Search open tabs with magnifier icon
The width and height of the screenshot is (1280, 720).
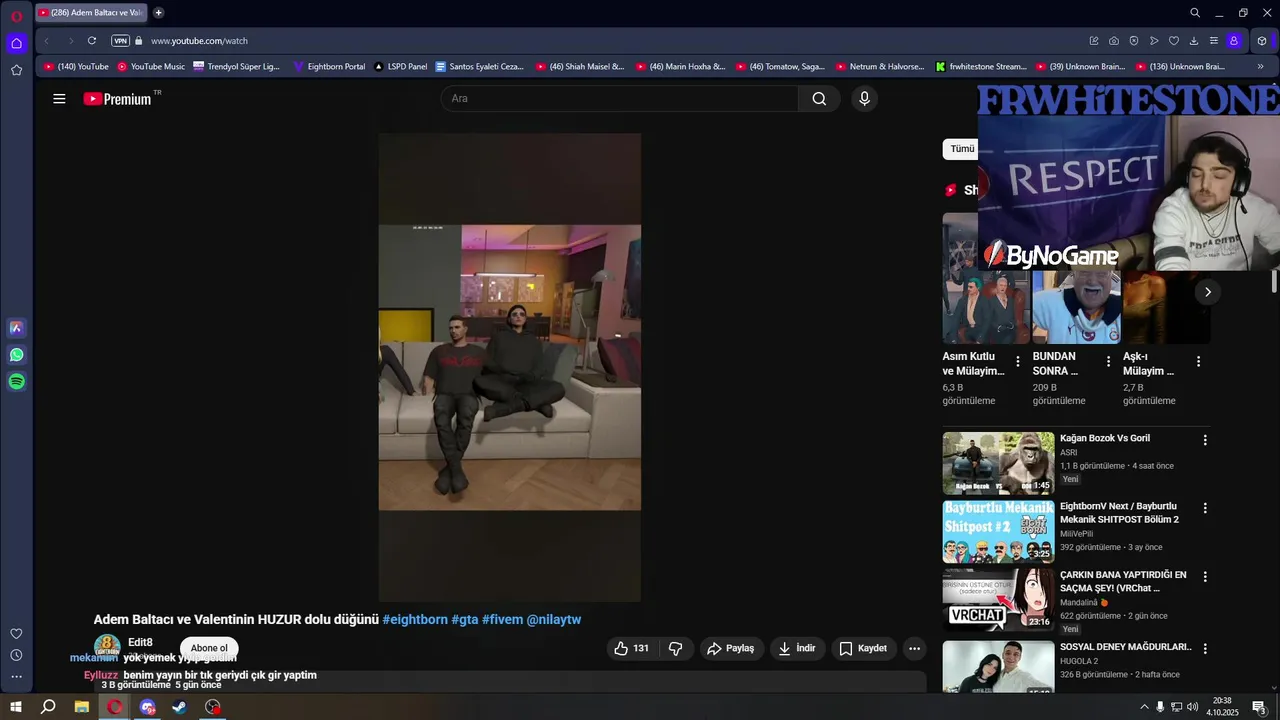[1195, 13]
